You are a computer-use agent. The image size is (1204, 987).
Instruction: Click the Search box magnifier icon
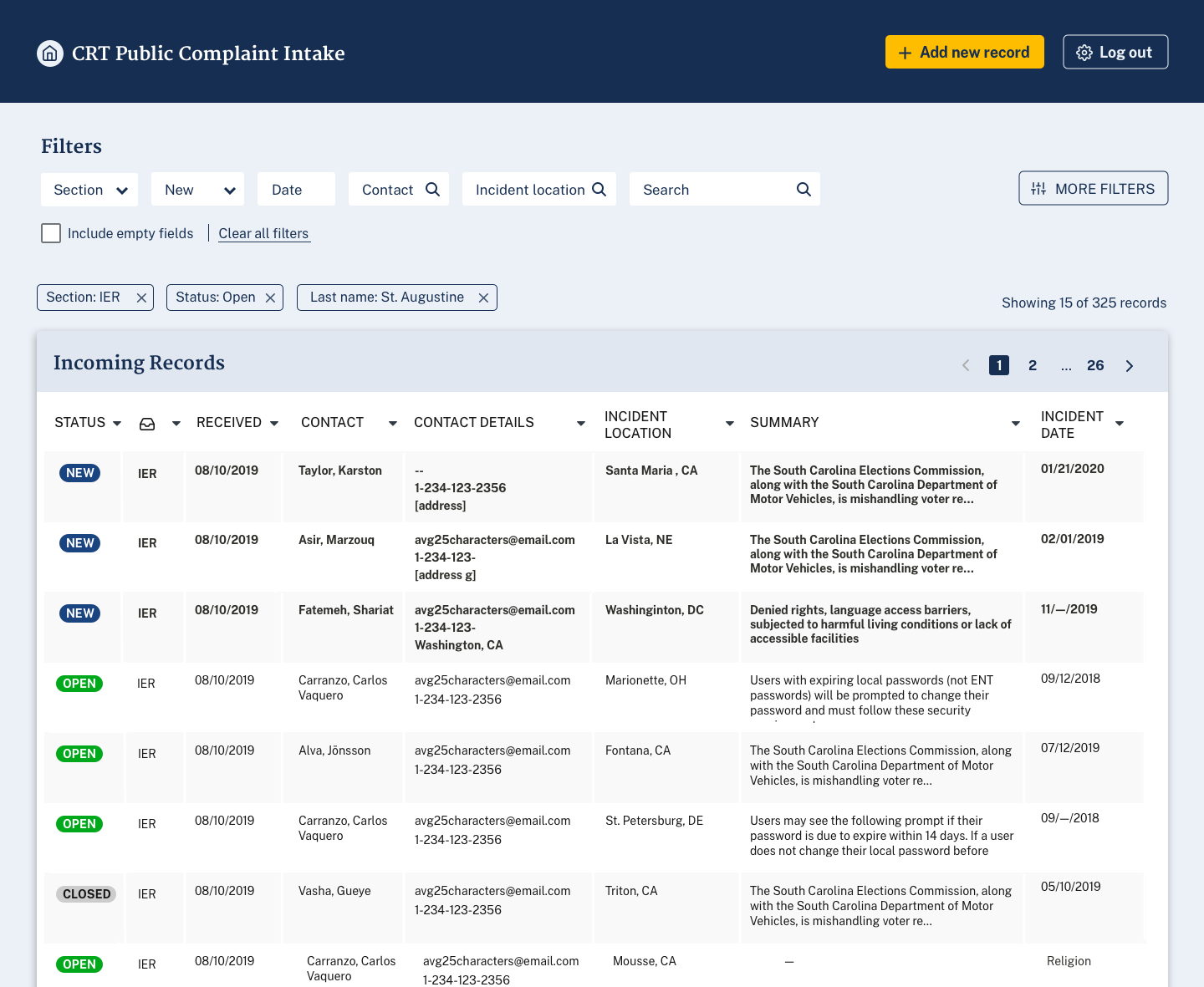coord(804,190)
